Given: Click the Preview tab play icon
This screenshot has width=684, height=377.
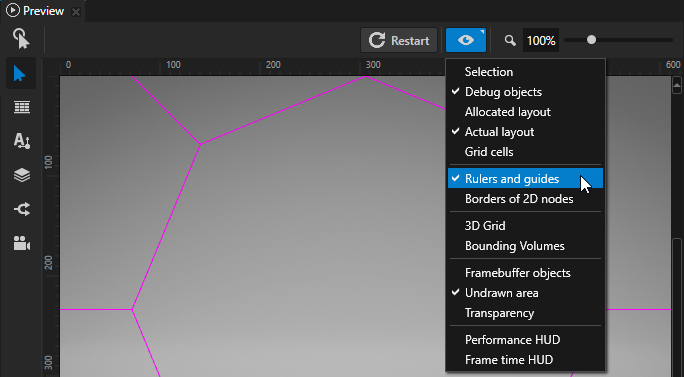Looking at the screenshot, I should point(13,10).
